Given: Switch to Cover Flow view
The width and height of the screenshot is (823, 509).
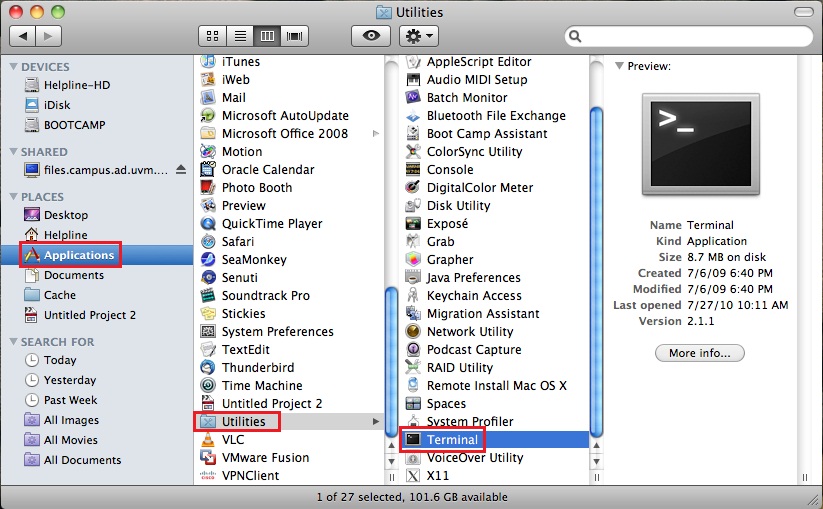Looking at the screenshot, I should point(294,36).
